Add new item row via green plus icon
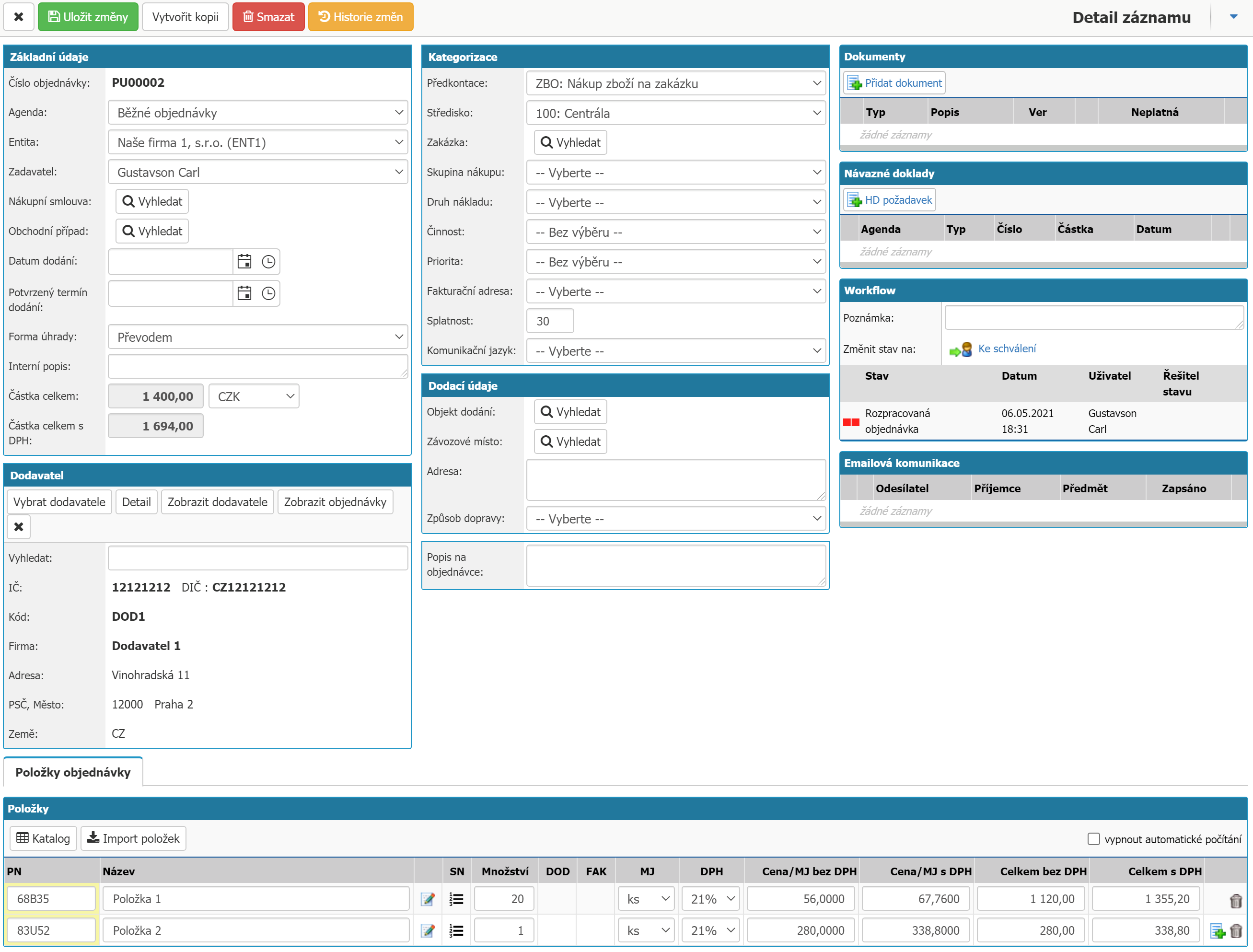Screen dimensions: 1253x952 (x=1218, y=931)
